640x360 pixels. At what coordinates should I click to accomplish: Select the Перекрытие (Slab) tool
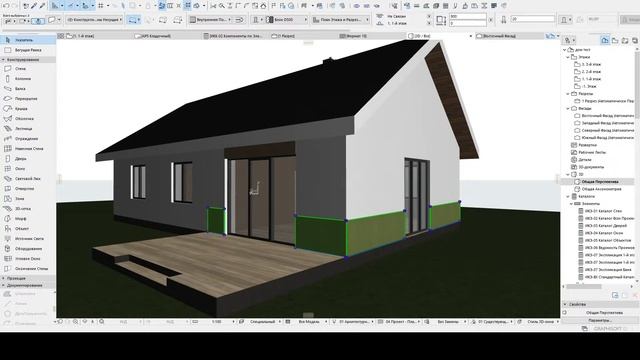[28, 98]
